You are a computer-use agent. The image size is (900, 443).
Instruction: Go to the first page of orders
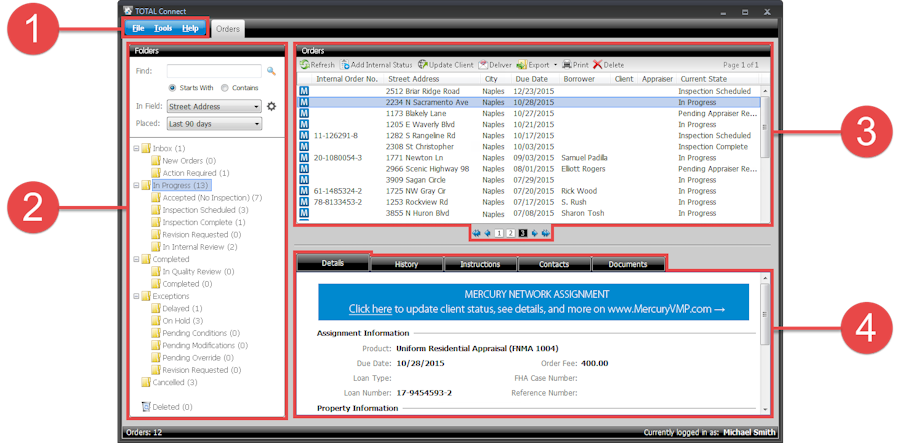point(476,234)
